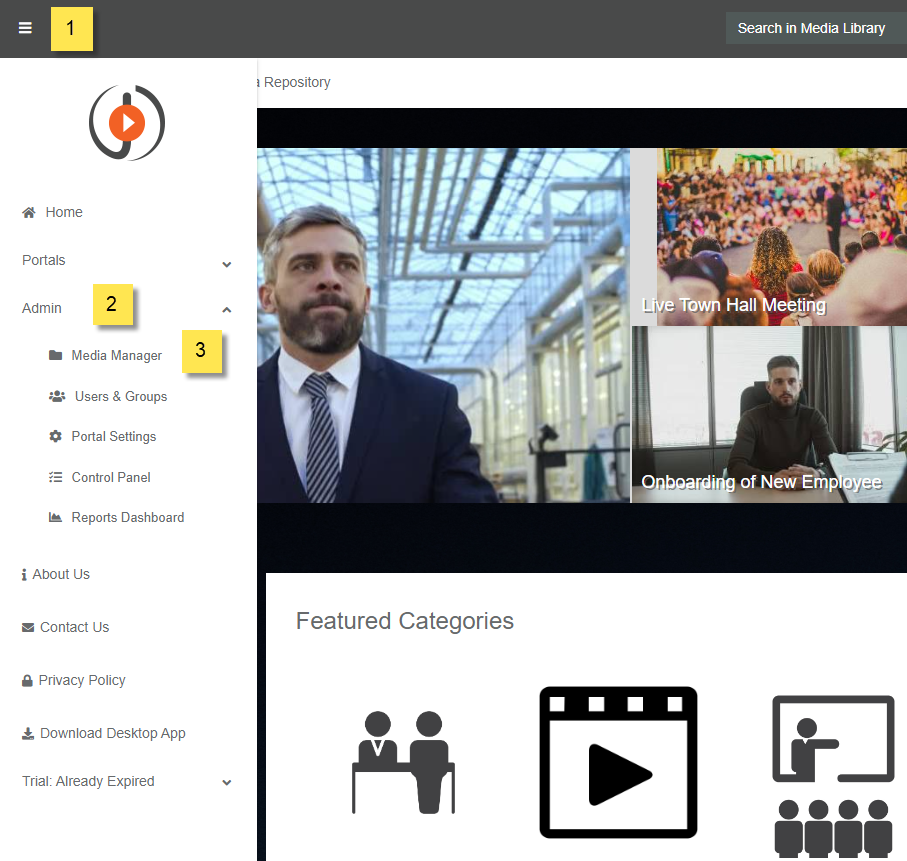The image size is (907, 861).
Task: Click the gear icon beside Portal Settings
Action: coord(55,437)
